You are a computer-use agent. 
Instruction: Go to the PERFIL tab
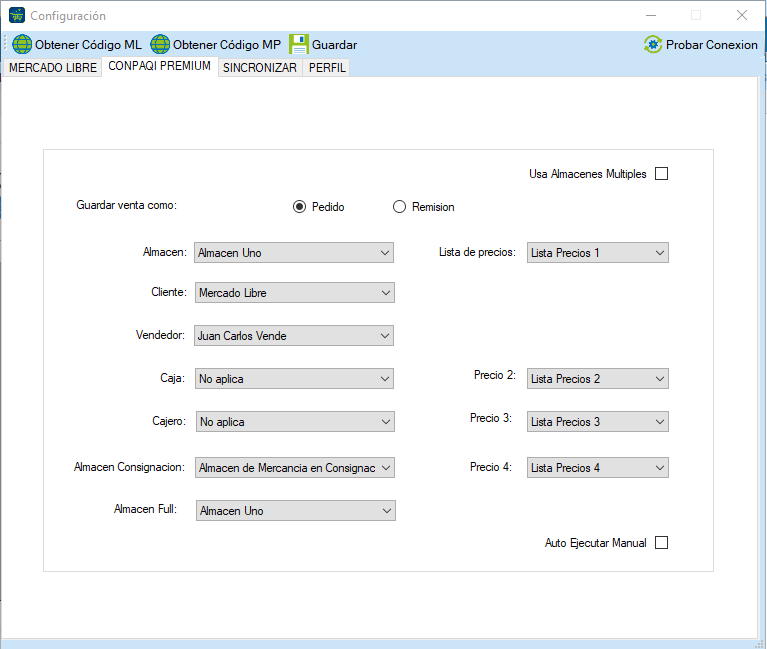(x=327, y=67)
